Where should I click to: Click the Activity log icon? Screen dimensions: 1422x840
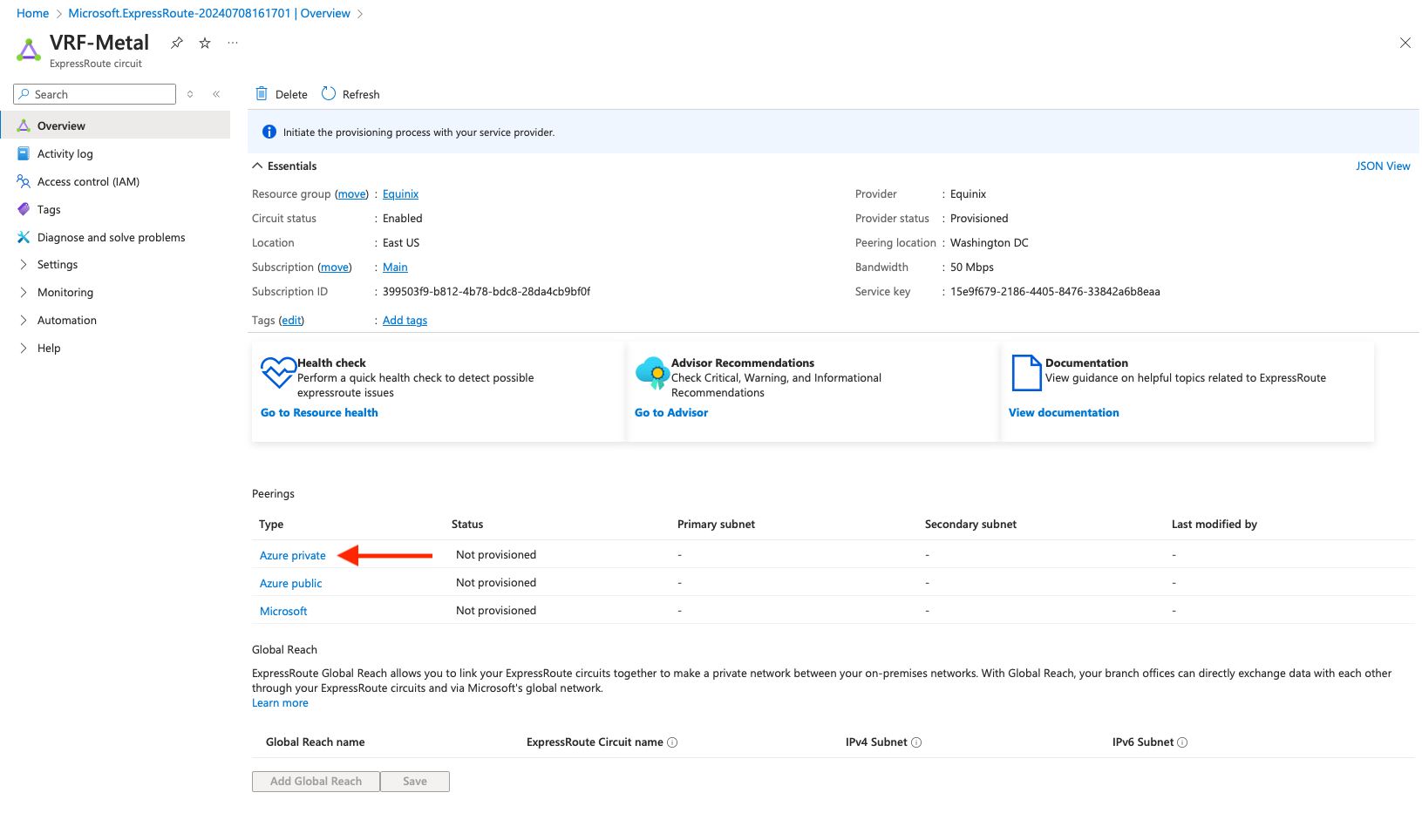tap(24, 153)
